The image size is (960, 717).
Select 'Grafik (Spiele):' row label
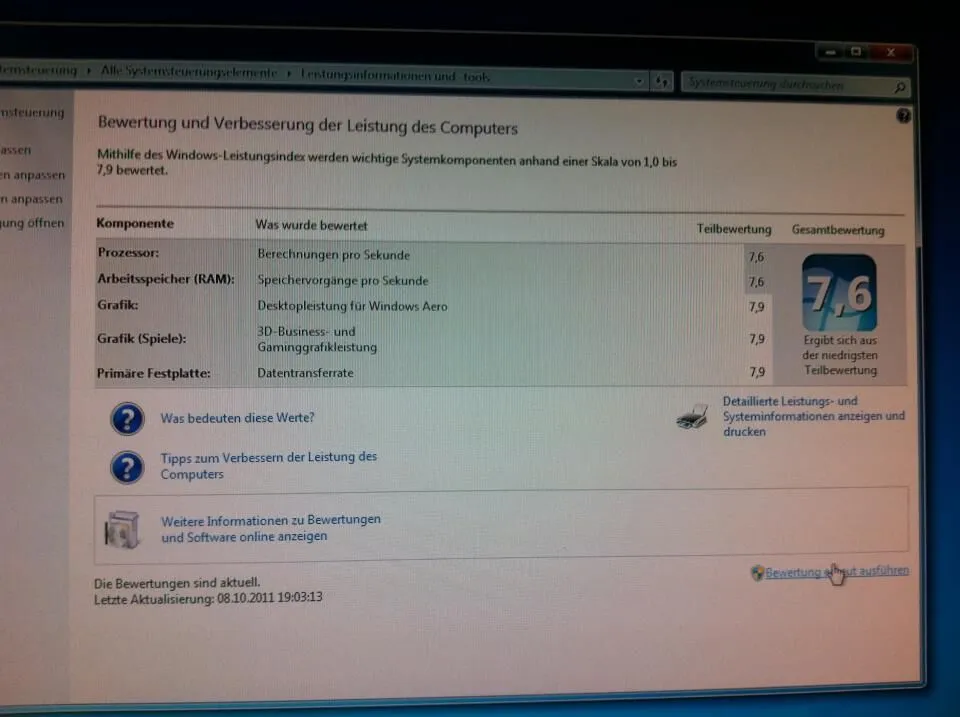141,339
